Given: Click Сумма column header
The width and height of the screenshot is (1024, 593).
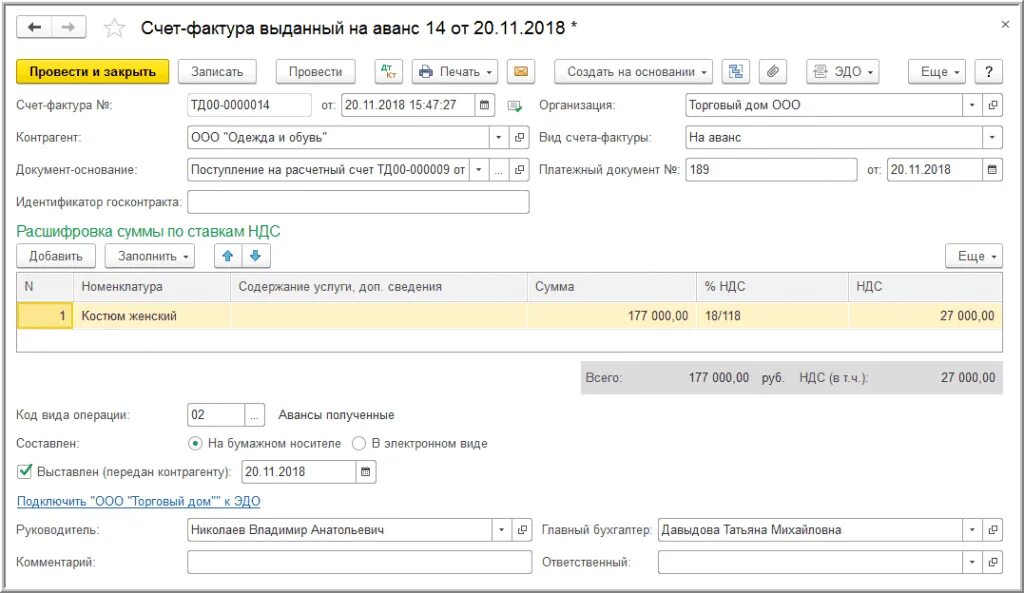Looking at the screenshot, I should pos(612,287).
